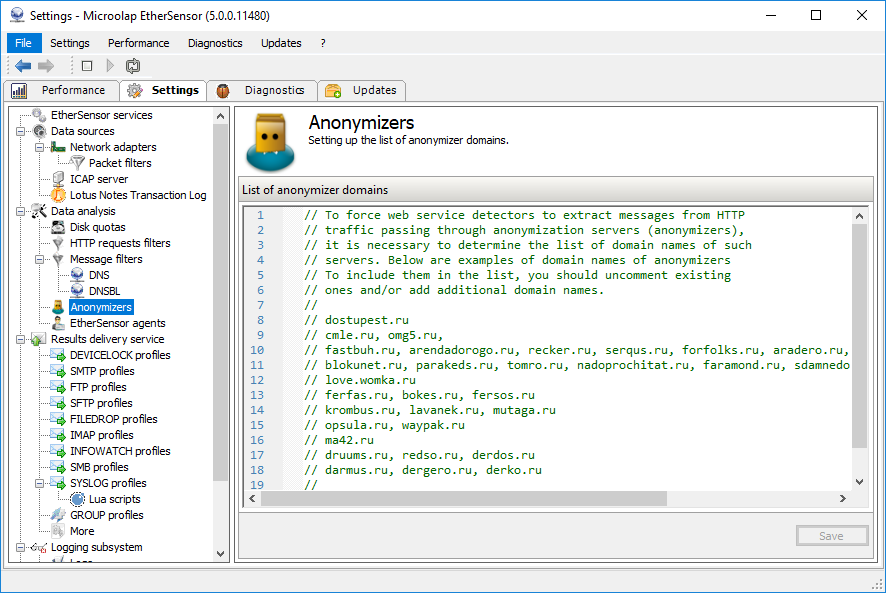Switch to the Performance tab
Image resolution: width=886 pixels, height=593 pixels.
click(x=62, y=90)
